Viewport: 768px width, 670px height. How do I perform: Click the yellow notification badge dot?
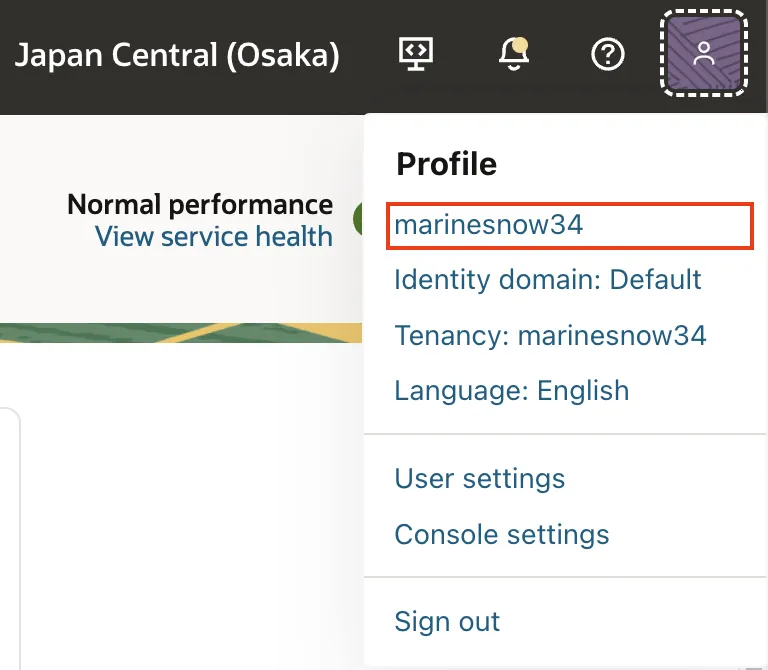click(x=521, y=44)
